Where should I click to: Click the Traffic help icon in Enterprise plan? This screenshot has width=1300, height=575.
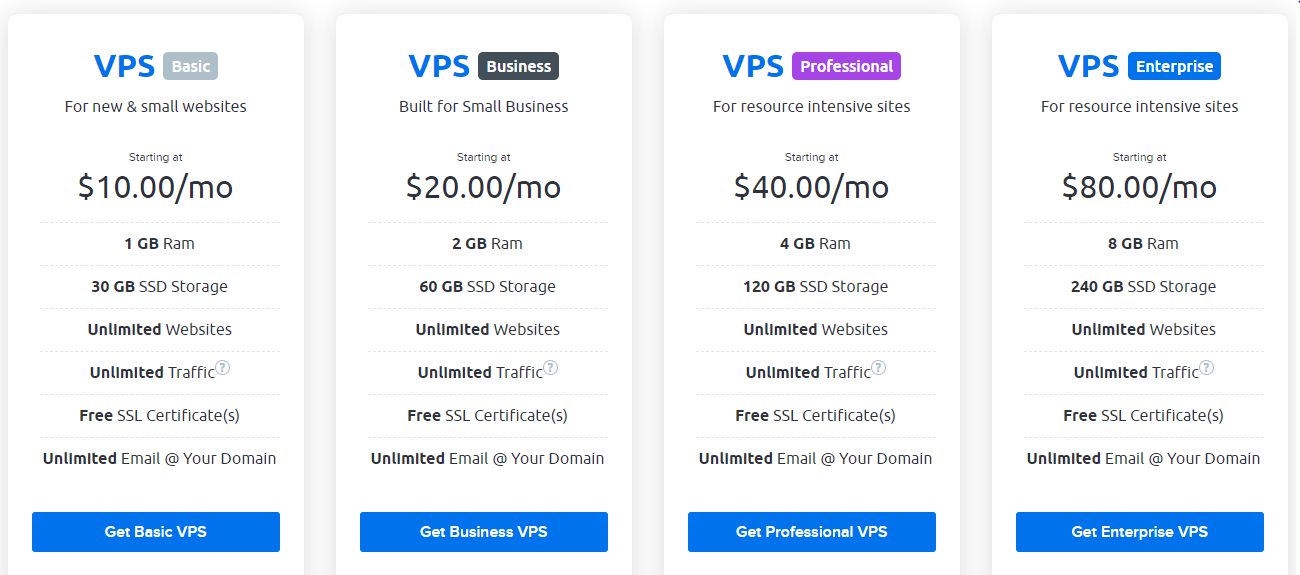1207,368
